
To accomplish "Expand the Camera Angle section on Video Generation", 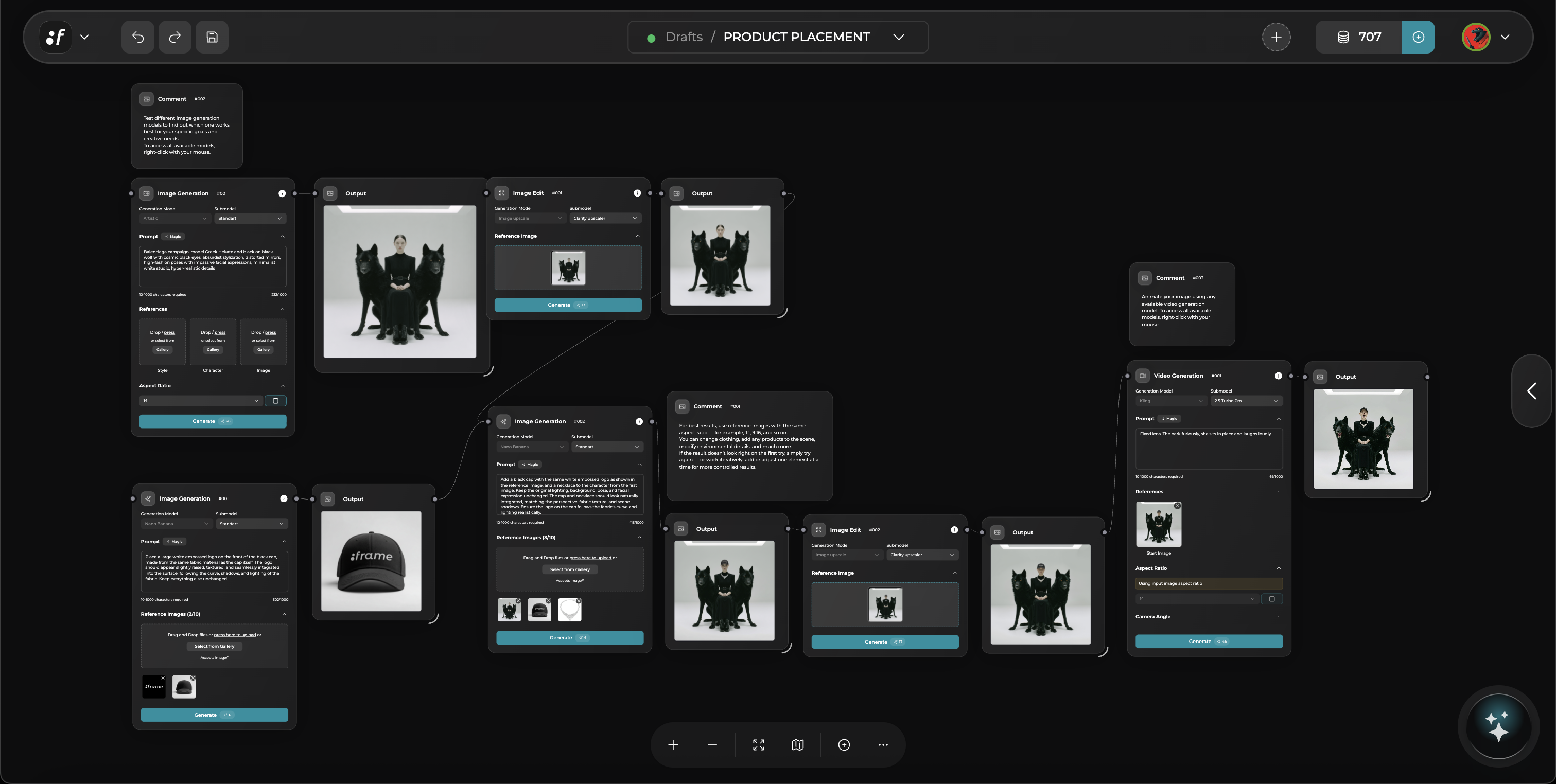I will 1279,616.
